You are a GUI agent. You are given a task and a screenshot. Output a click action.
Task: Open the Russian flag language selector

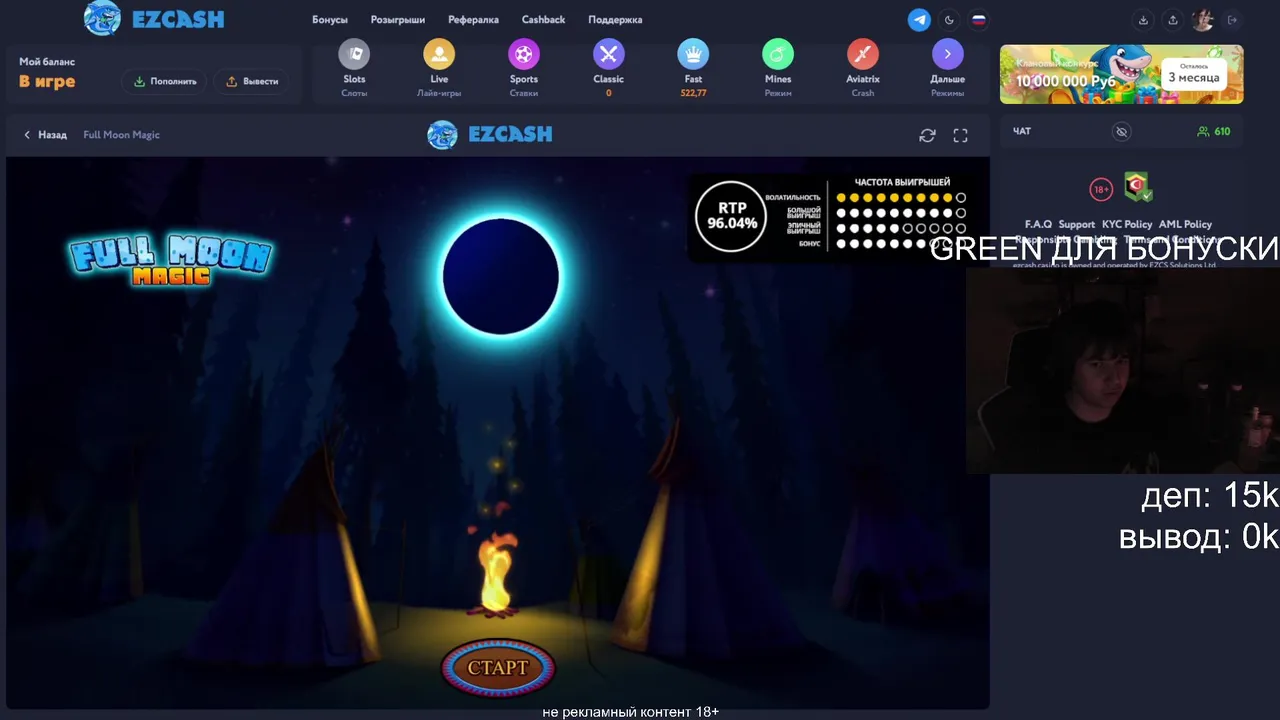(979, 20)
